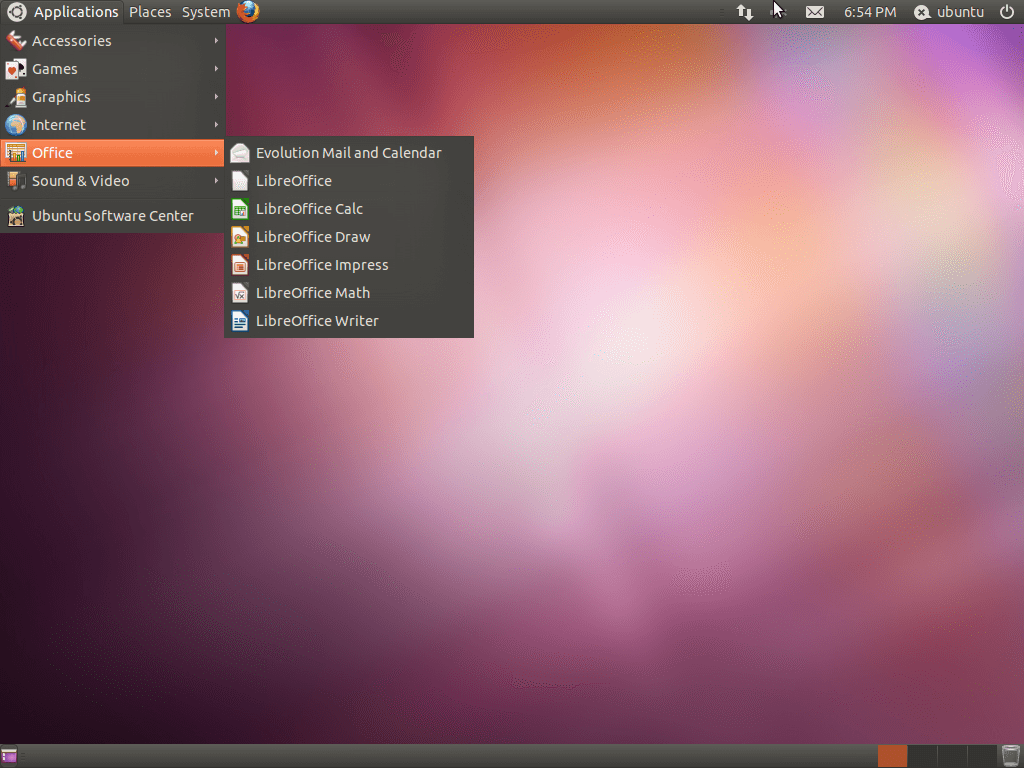Click the Accessories category icon

(x=16, y=40)
